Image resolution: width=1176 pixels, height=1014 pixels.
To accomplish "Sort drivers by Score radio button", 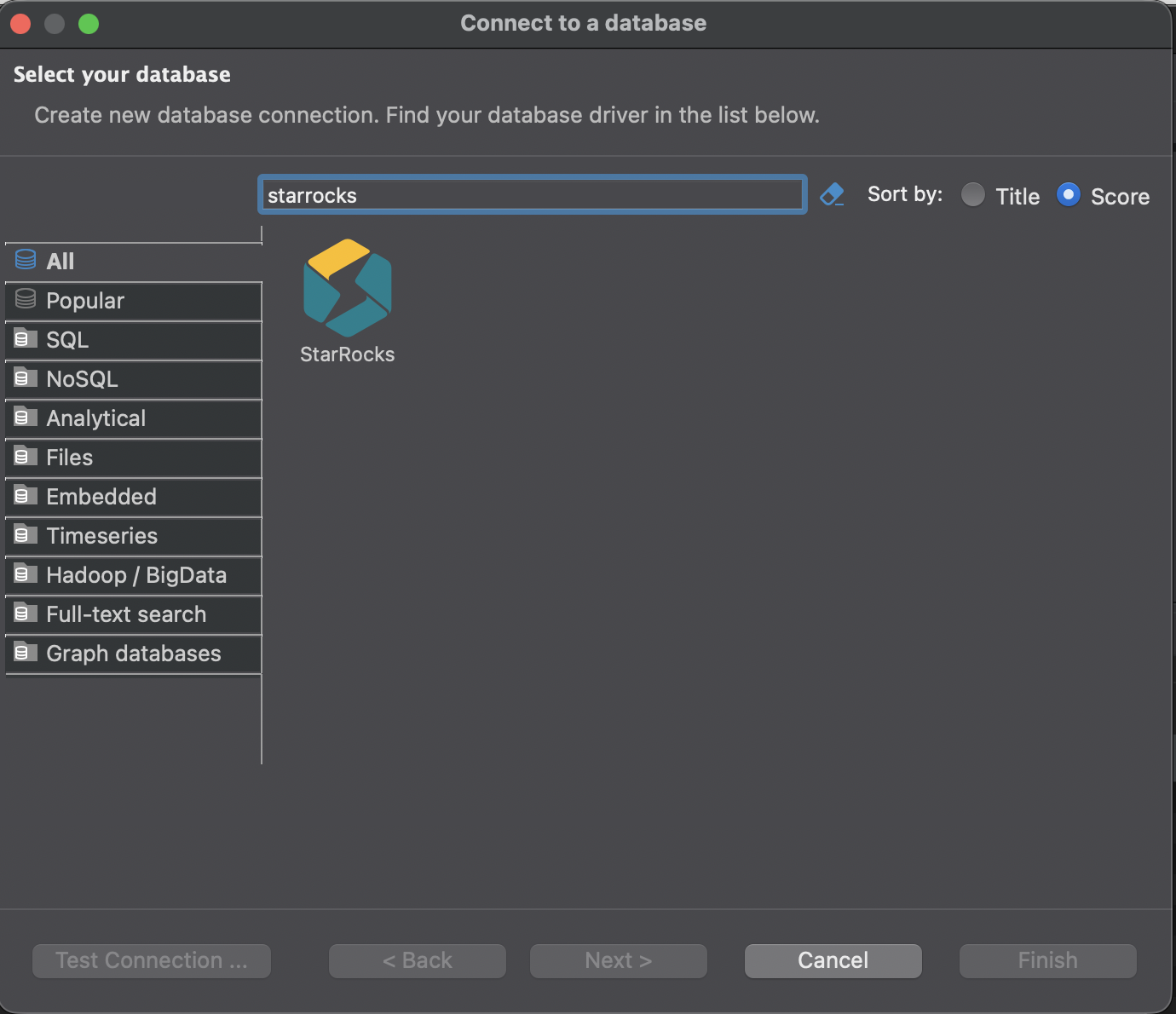I will coord(1069,195).
